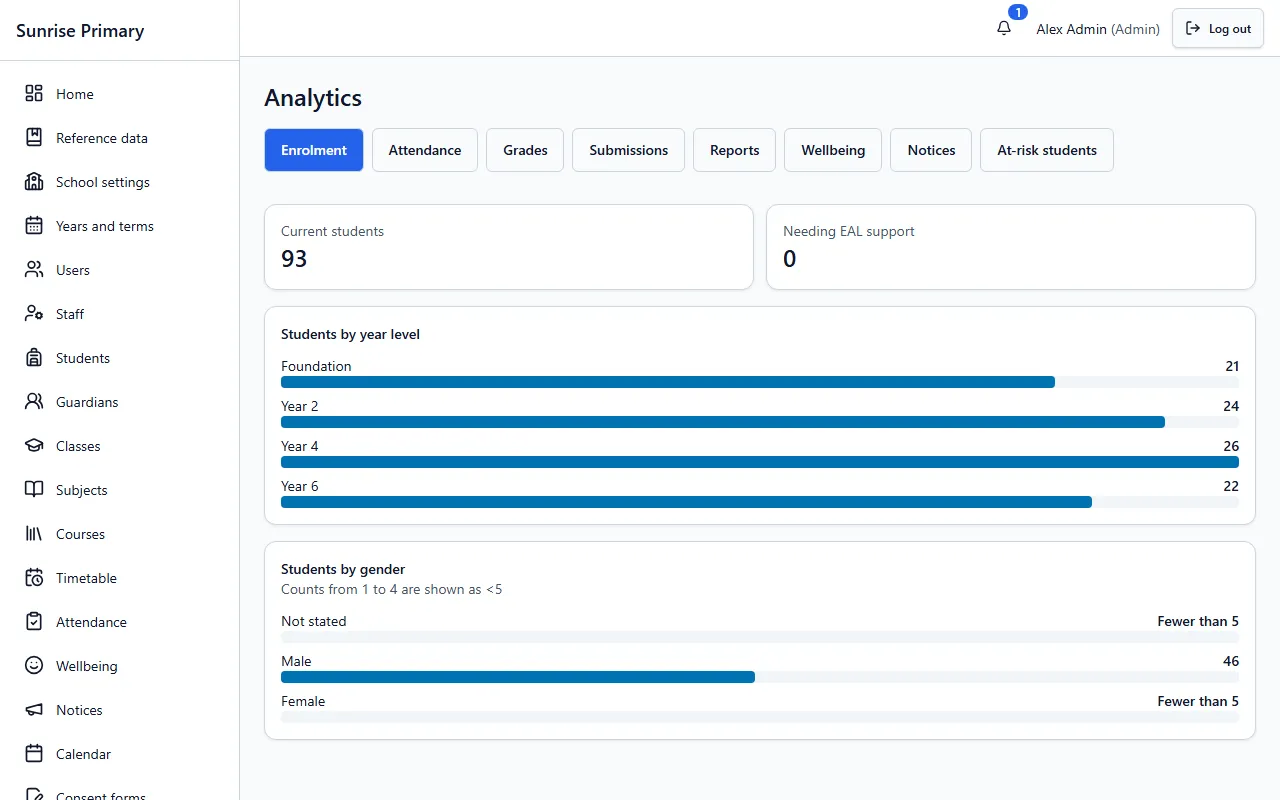
Task: Click the Notices megaphone icon
Action: 34,709
